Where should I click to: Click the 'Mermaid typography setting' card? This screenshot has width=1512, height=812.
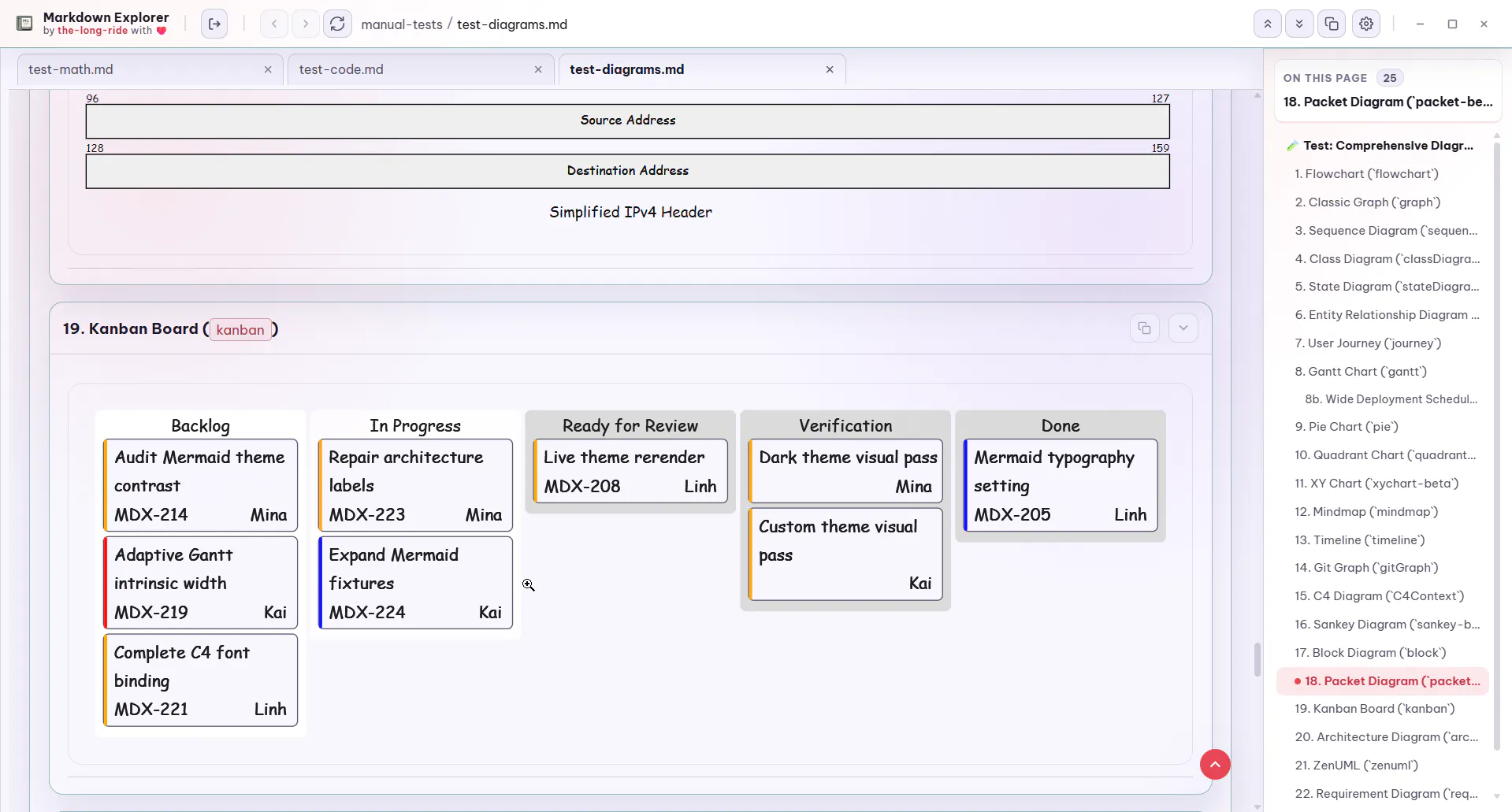pos(1061,485)
